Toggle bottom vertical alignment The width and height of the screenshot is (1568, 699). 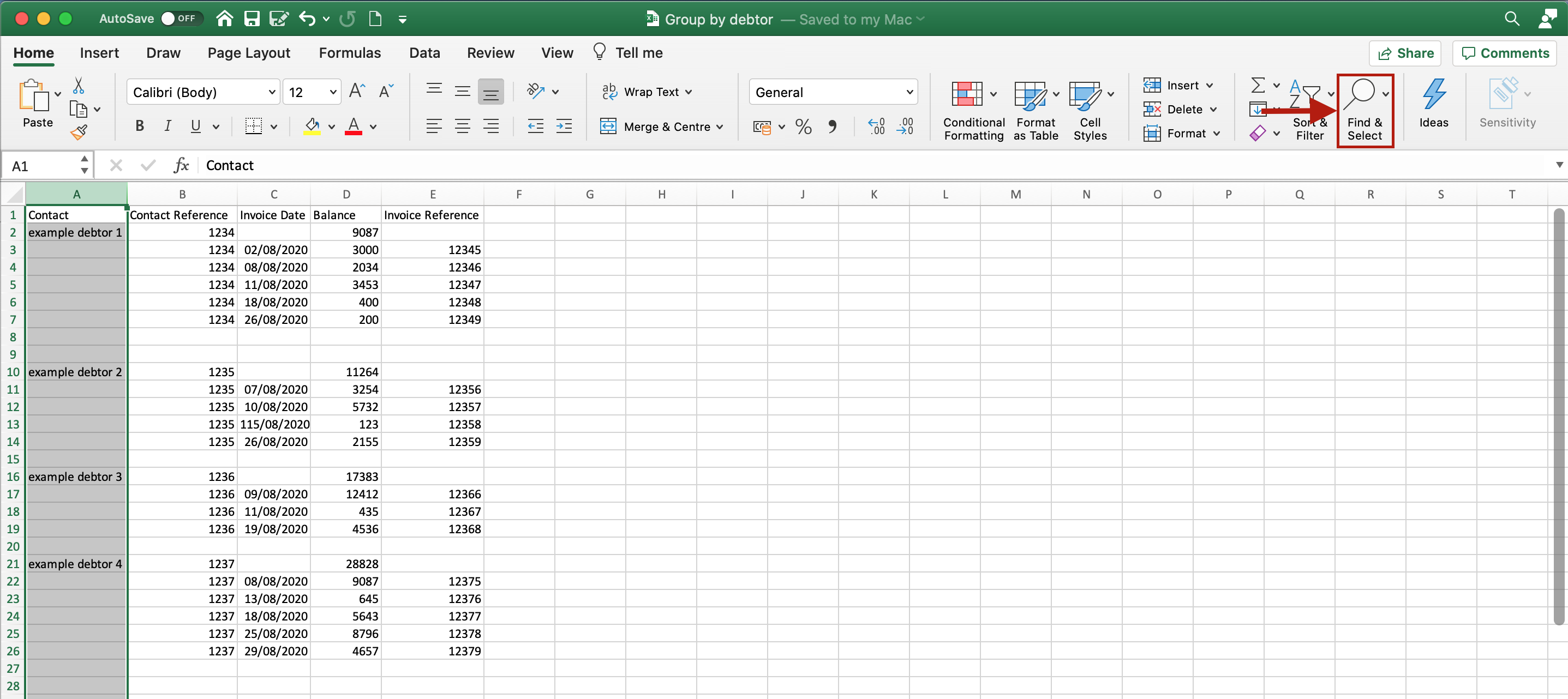[490, 91]
